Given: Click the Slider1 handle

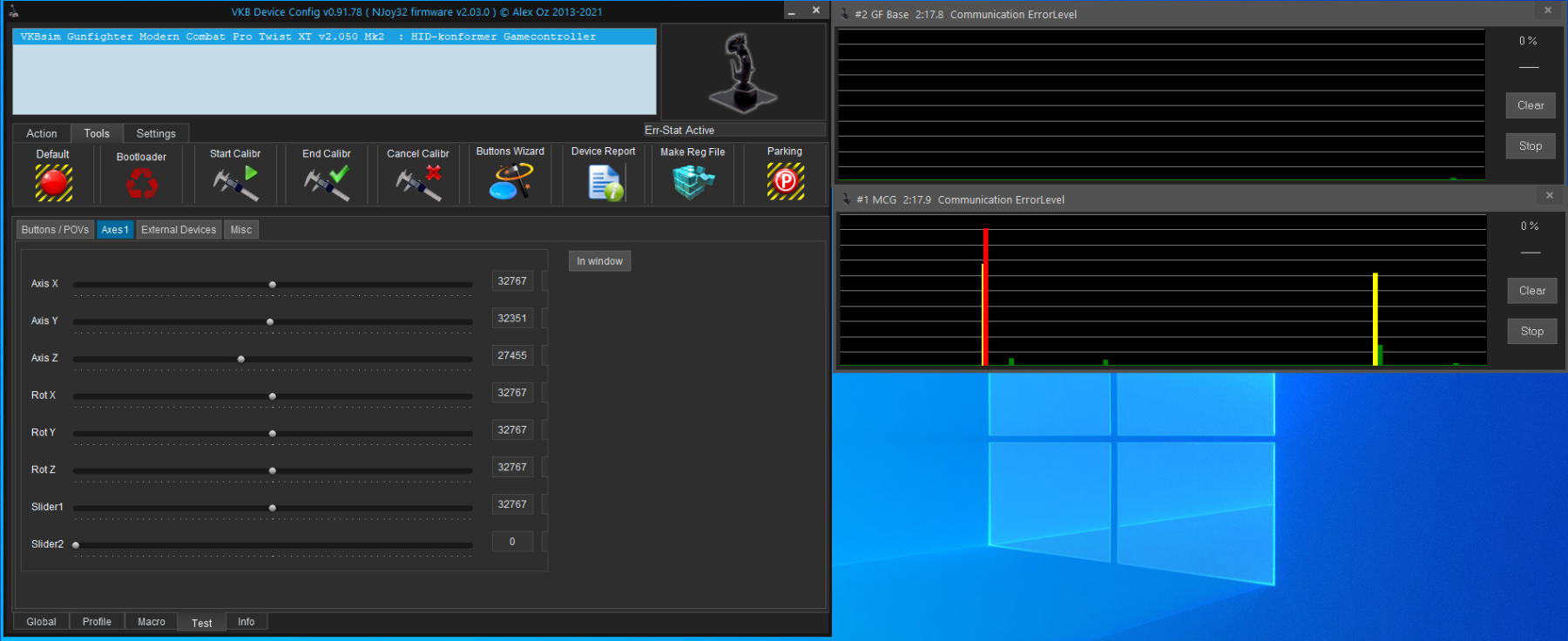Looking at the screenshot, I should pyautogui.click(x=273, y=508).
